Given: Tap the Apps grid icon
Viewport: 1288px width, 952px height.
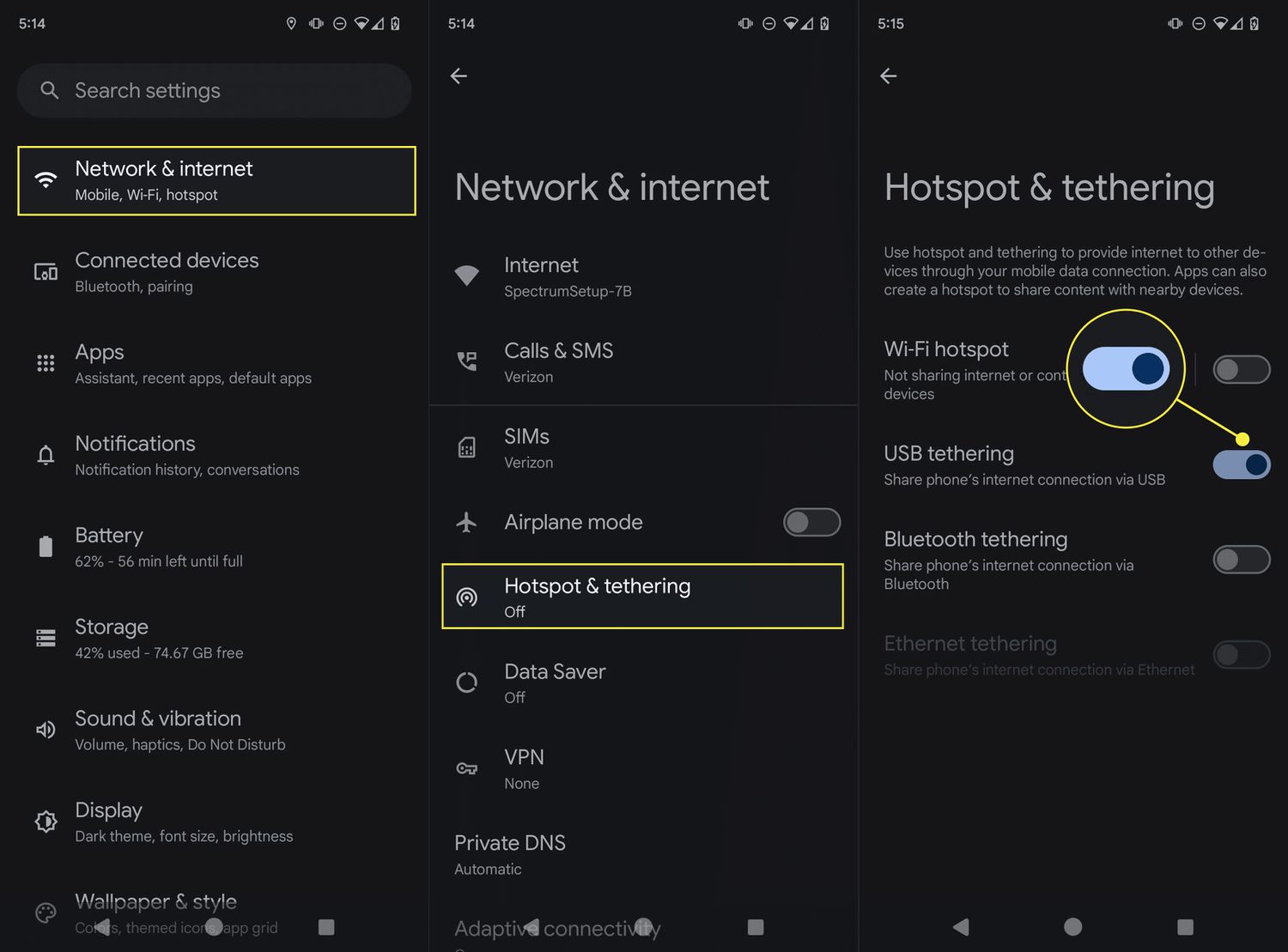Looking at the screenshot, I should click(46, 363).
